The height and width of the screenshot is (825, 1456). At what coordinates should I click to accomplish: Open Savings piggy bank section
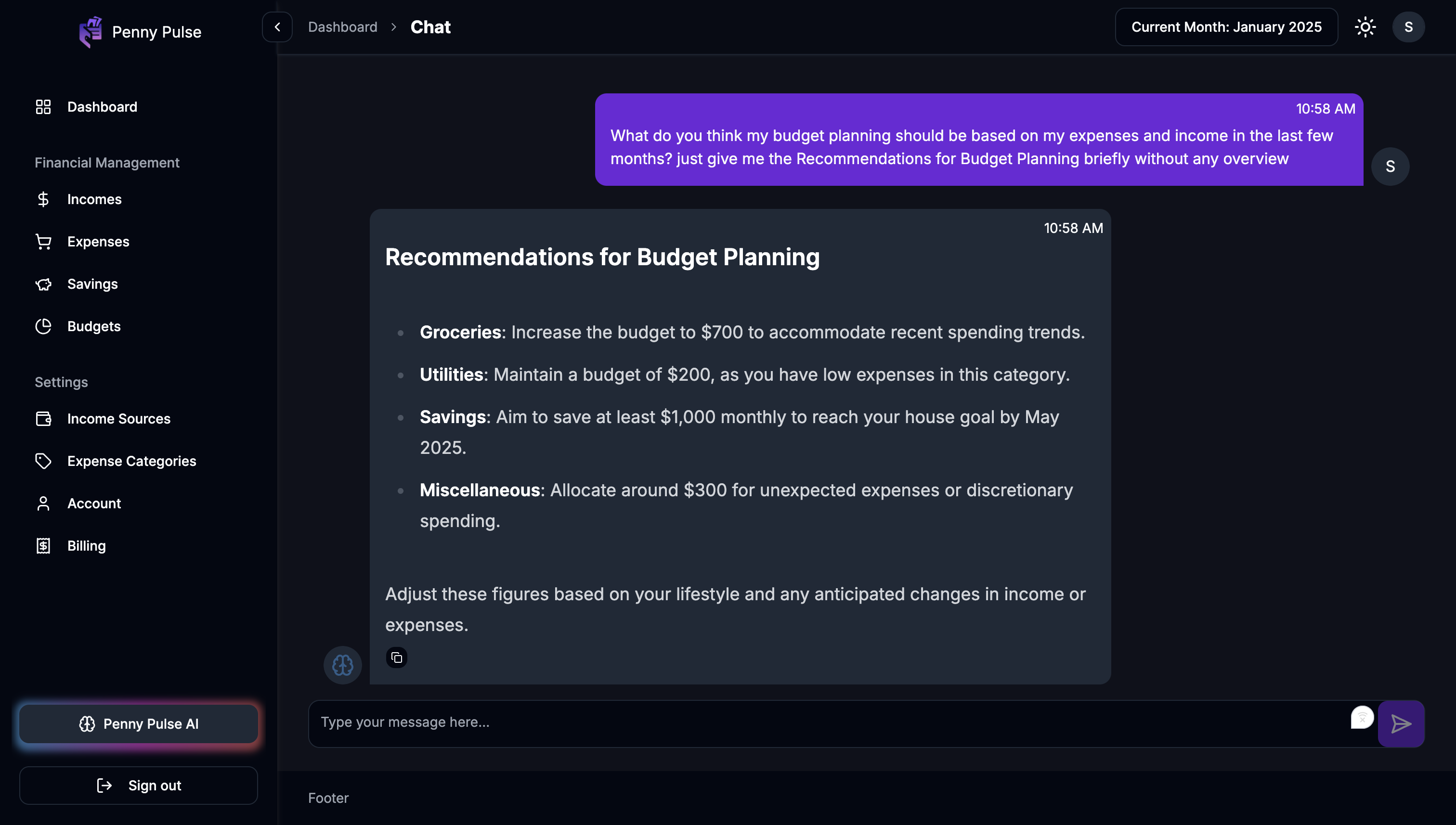[x=92, y=284]
